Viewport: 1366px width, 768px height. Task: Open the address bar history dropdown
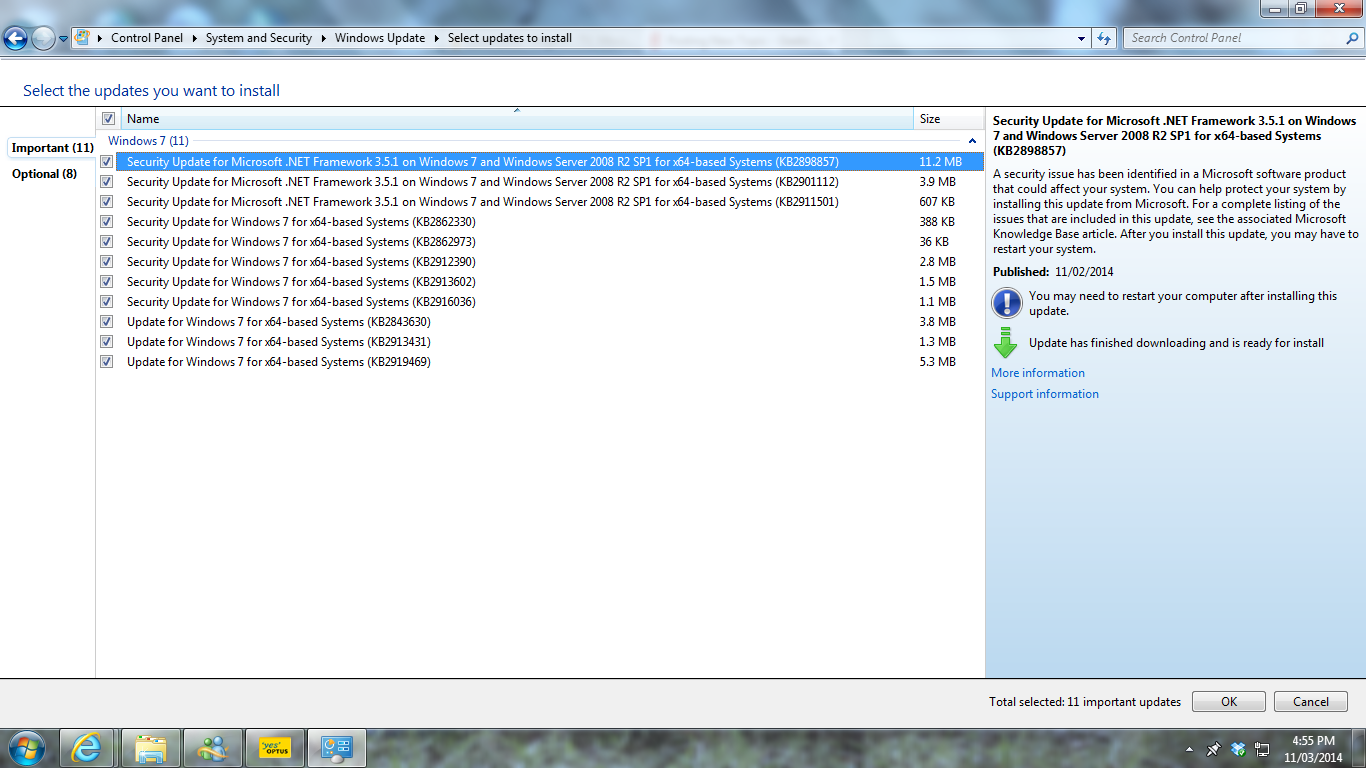[x=1082, y=38]
